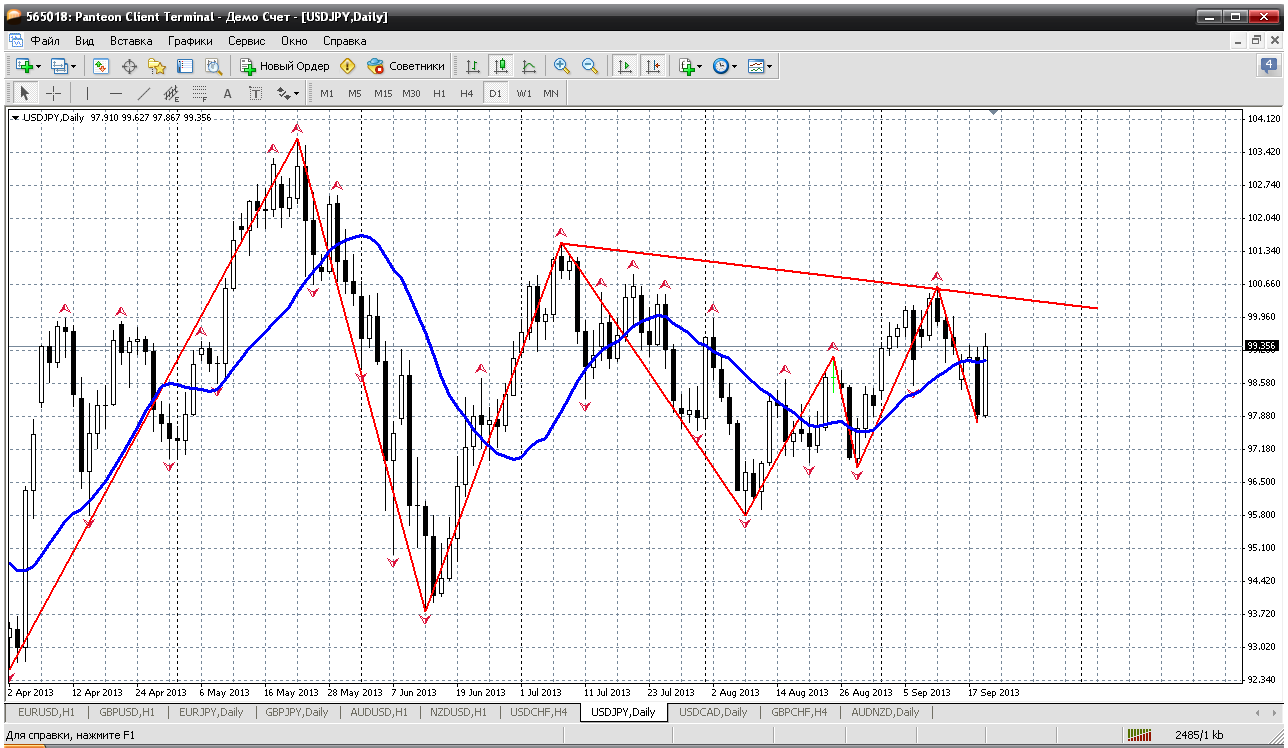
Task: Open the Periods clock dropdown
Action: click(x=724, y=66)
